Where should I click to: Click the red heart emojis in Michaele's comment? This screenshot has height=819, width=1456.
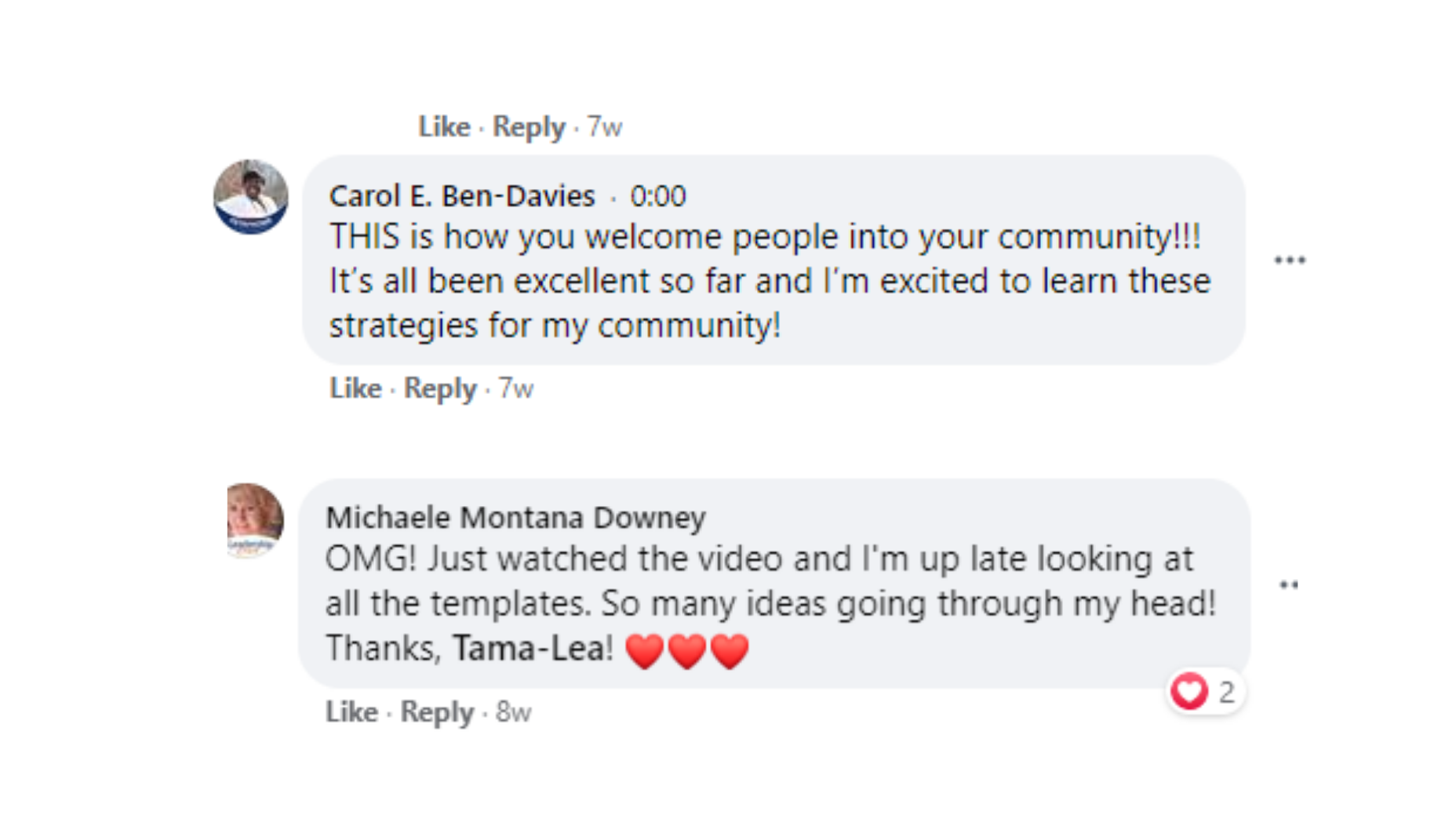coord(686,651)
